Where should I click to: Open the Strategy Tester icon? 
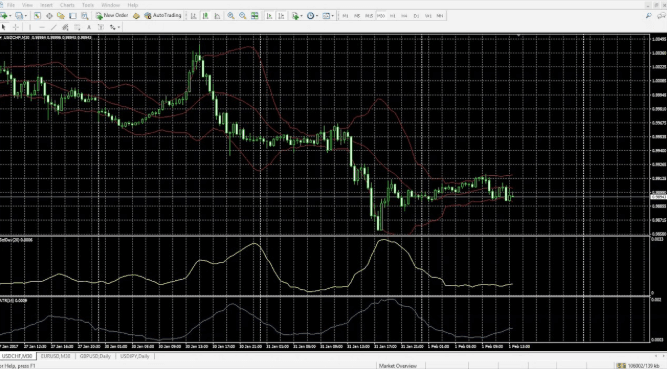[85, 16]
